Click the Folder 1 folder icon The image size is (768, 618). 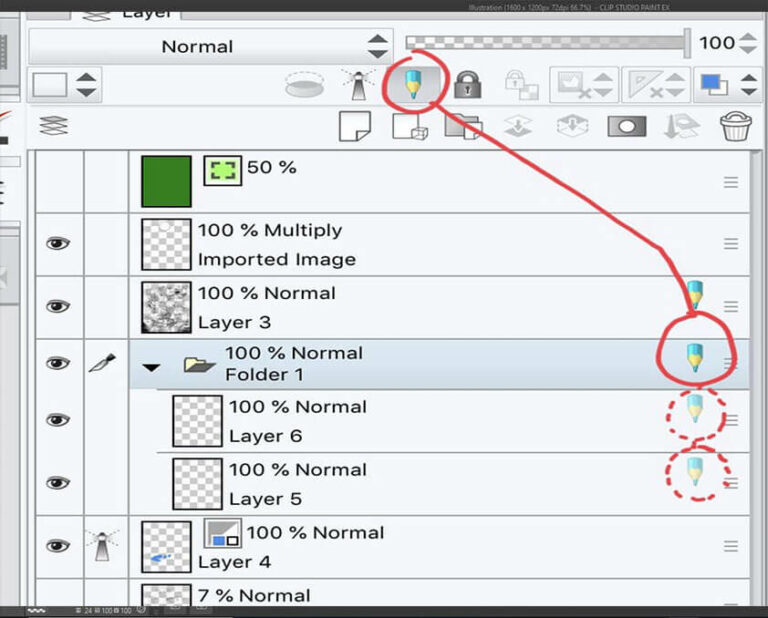pos(199,365)
